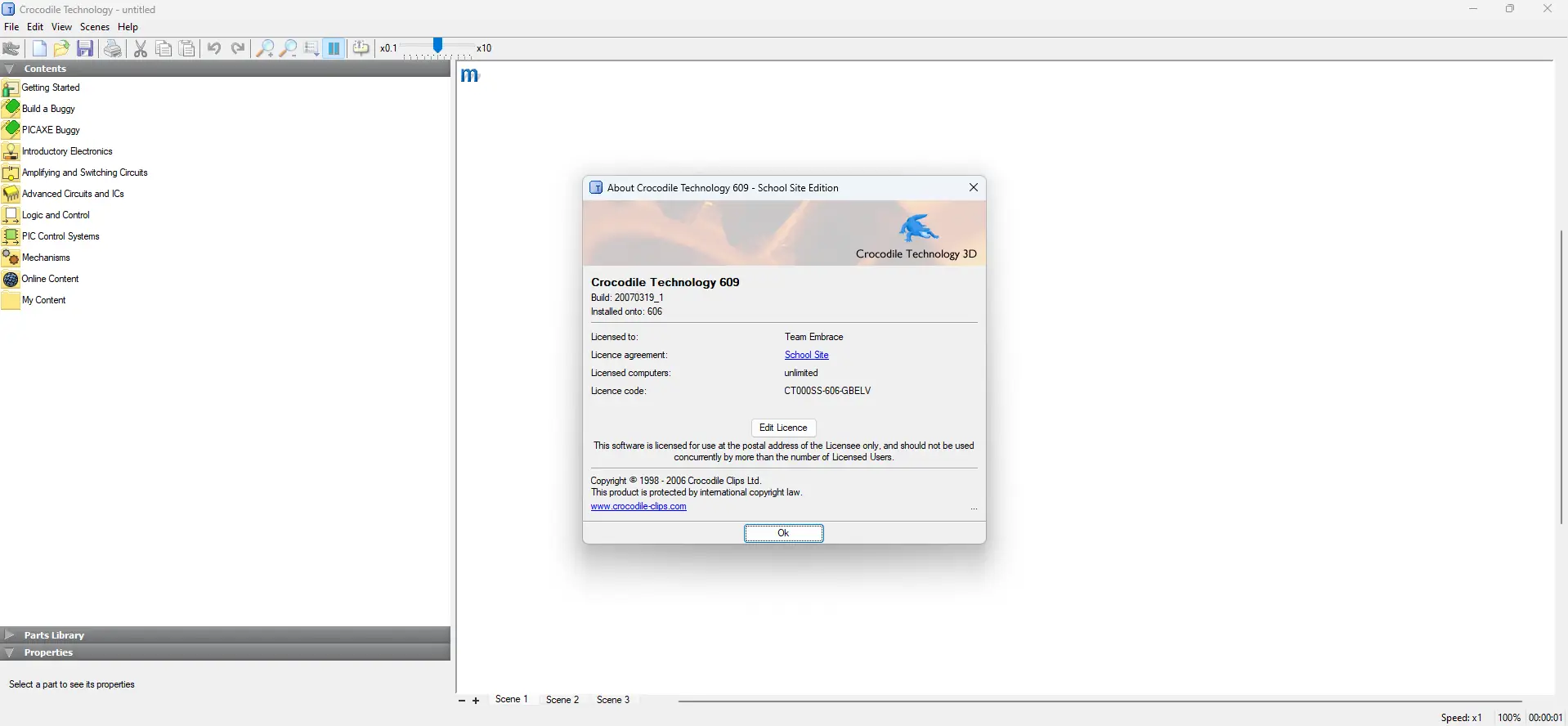Close the About Crocodile Technology dialog

pos(974,187)
